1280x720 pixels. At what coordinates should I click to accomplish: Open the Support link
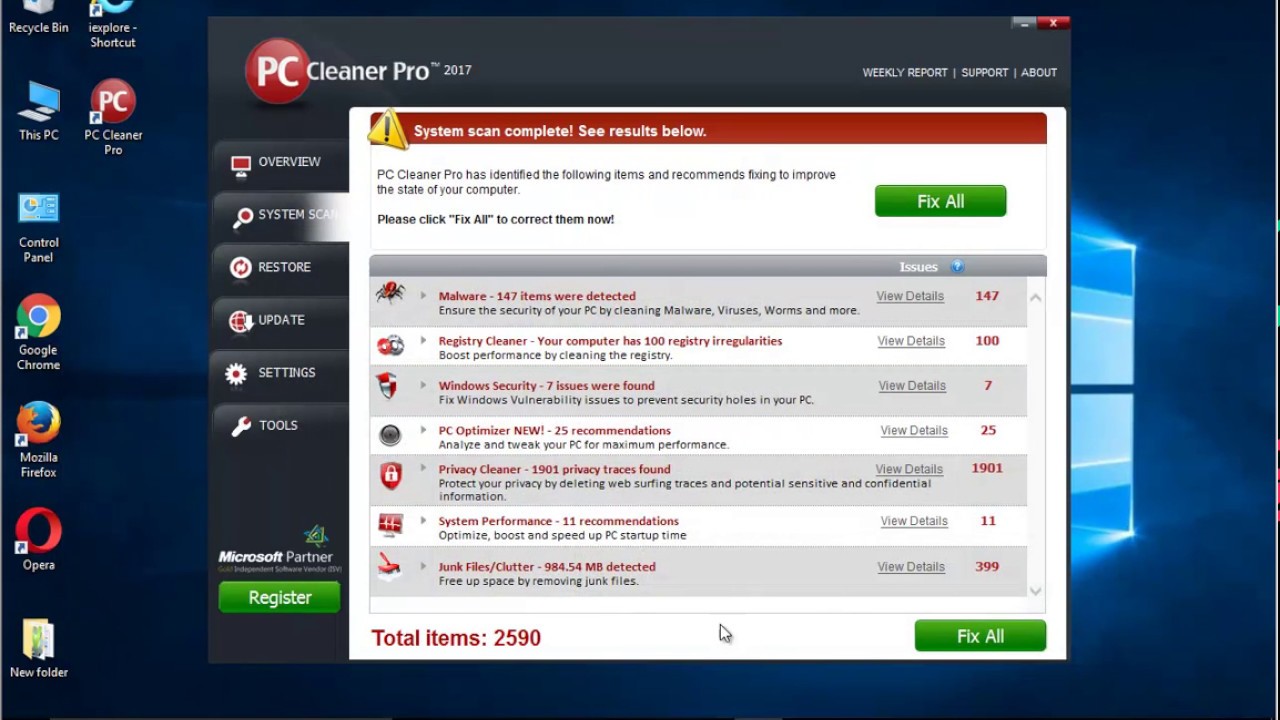click(984, 73)
